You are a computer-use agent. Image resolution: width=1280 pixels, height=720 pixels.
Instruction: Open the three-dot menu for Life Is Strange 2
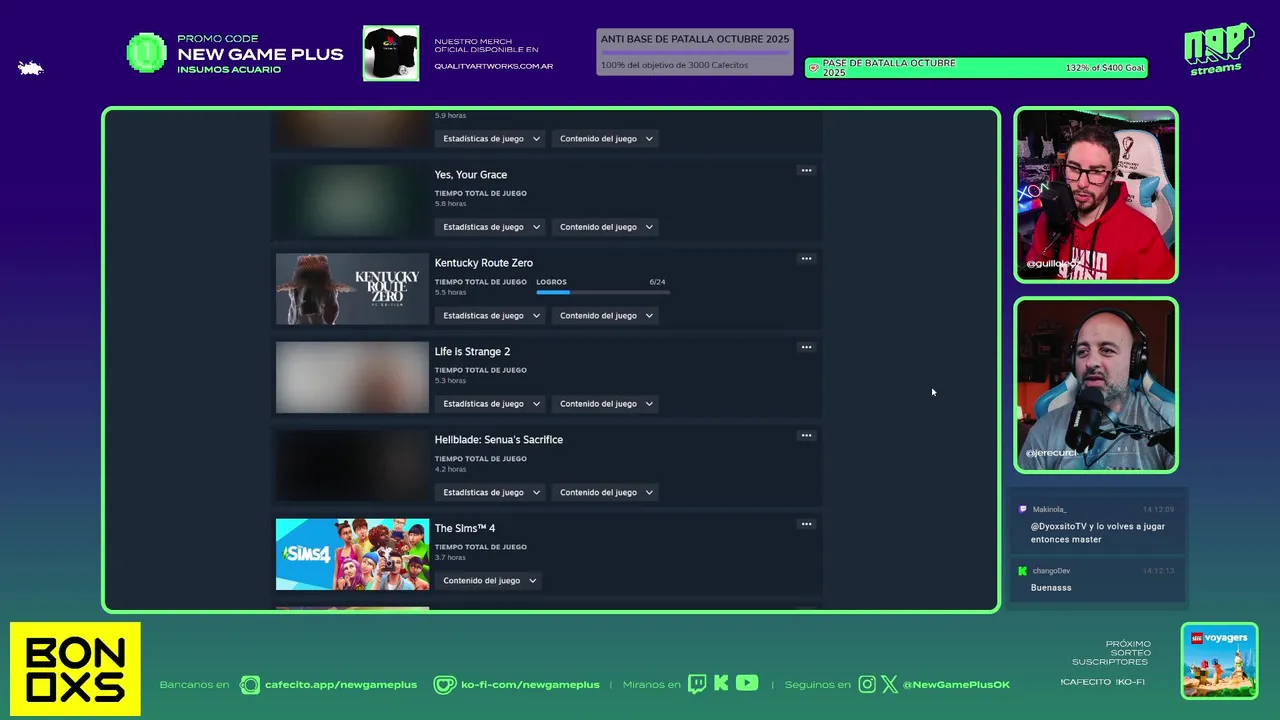pos(806,348)
